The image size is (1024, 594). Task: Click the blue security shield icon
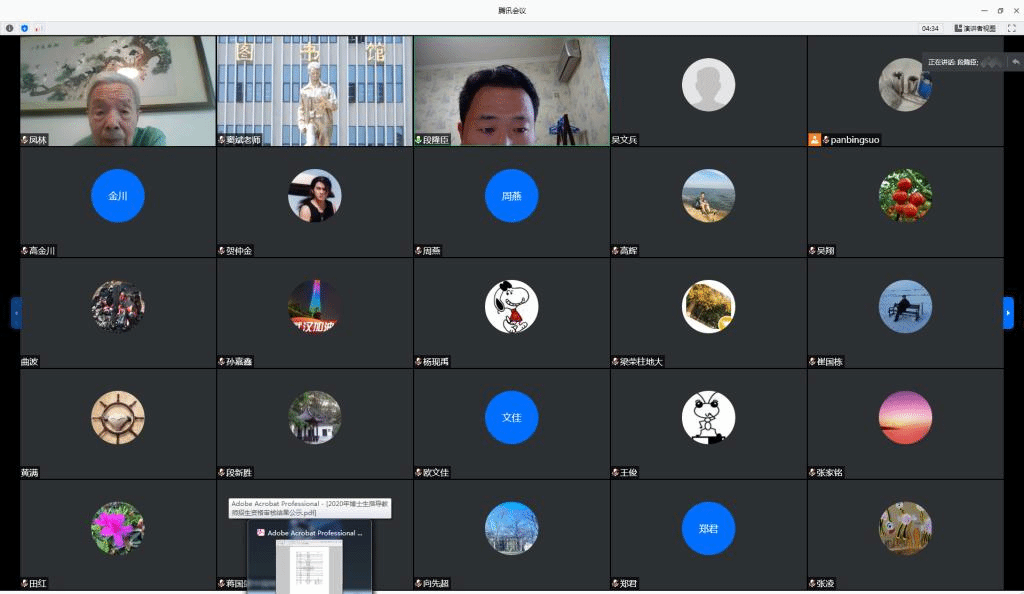click(x=24, y=28)
